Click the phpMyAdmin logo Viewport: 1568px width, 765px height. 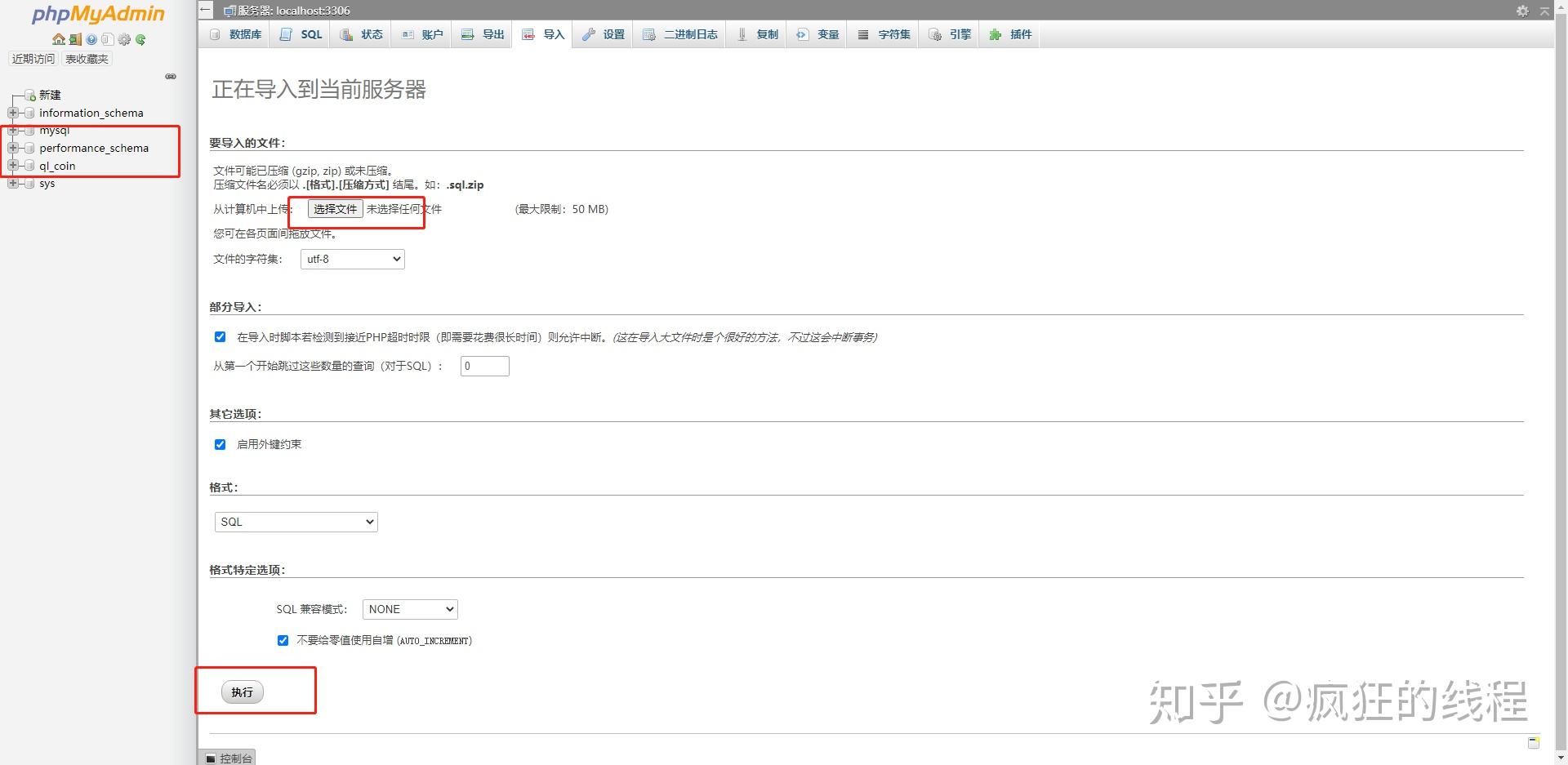98,15
